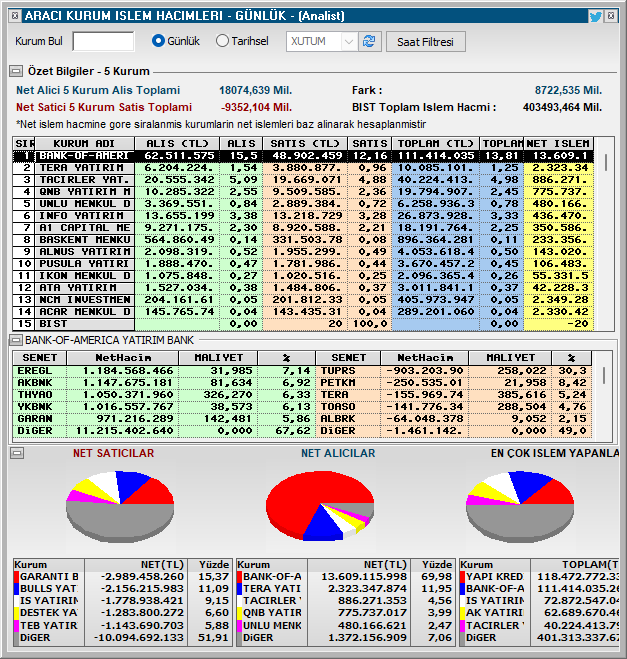Select the IKON MENKUL D row
Image resolution: width=627 pixels, height=659 pixels.
[x=303, y=276]
